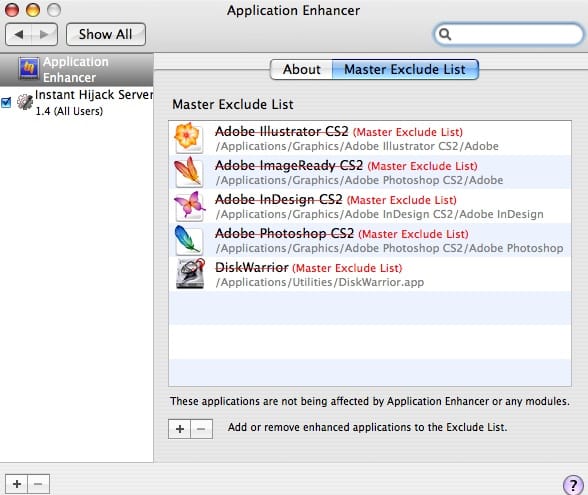Switch to the About tab
Screen dimensions: 588x495
tap(301, 69)
